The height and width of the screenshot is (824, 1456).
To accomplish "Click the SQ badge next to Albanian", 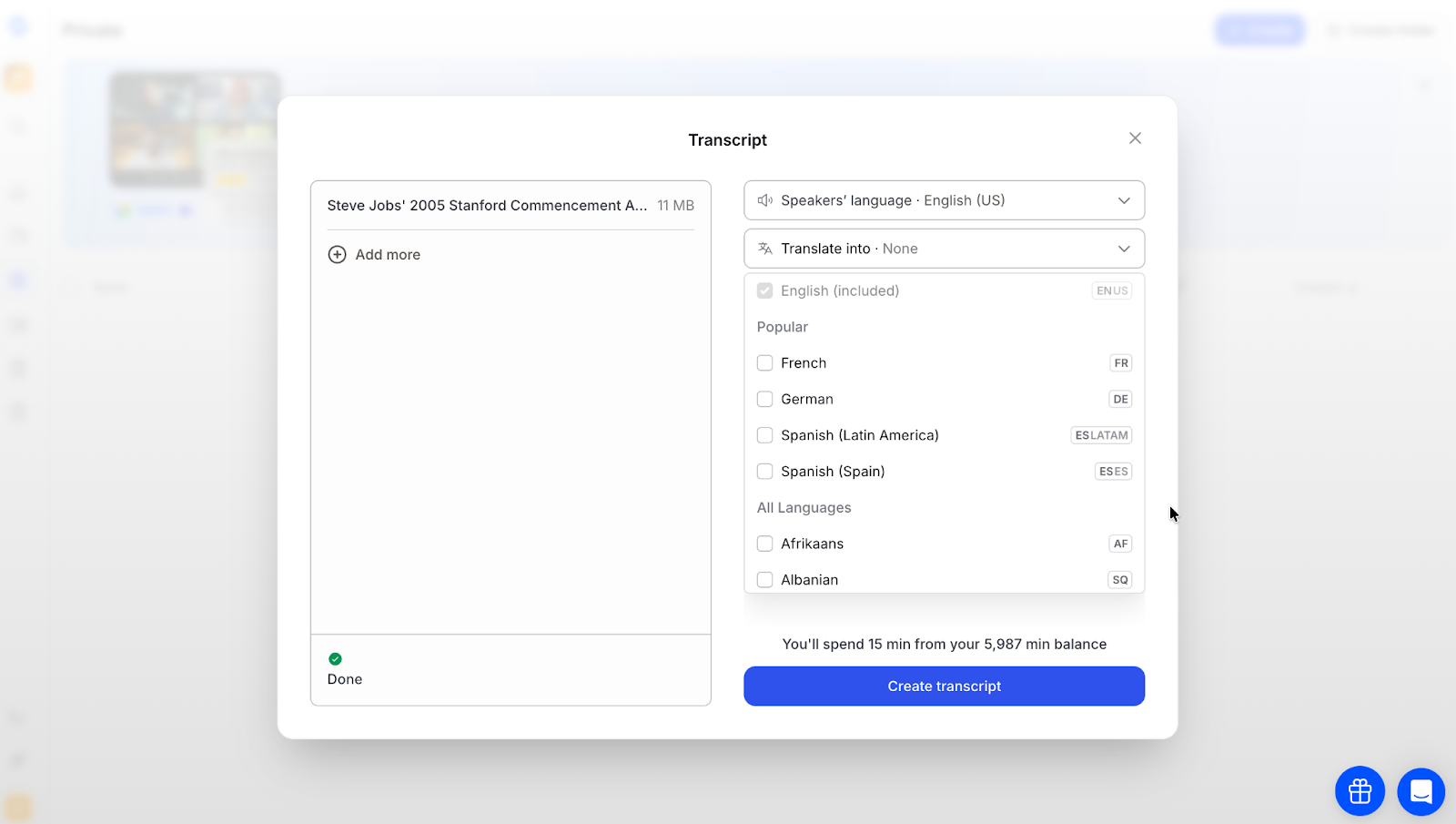I will [x=1120, y=580].
